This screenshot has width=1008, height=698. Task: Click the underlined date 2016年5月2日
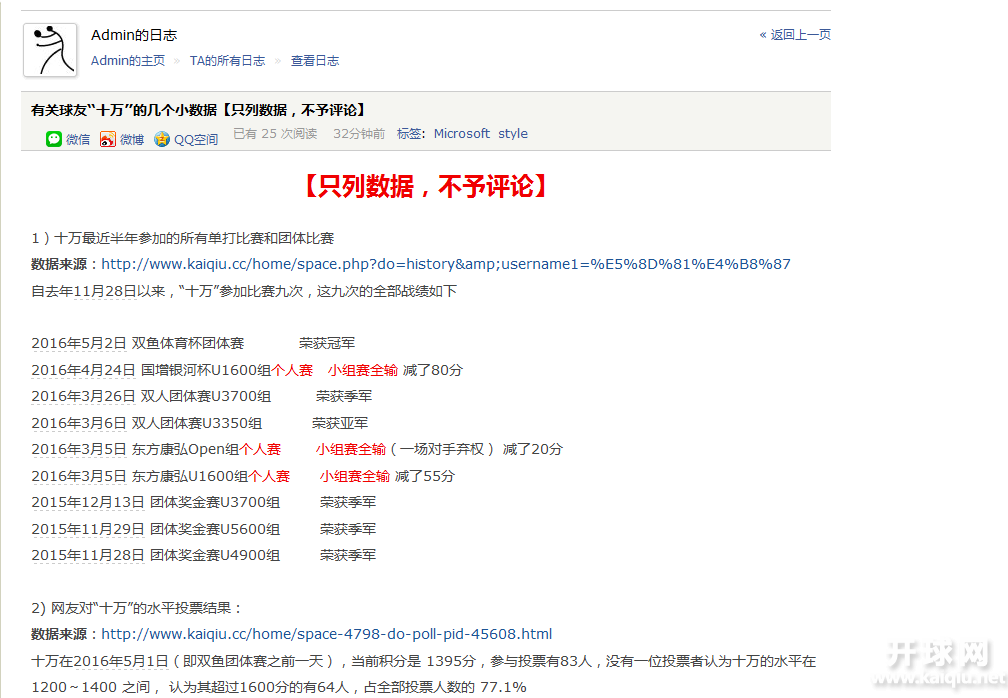click(78, 343)
